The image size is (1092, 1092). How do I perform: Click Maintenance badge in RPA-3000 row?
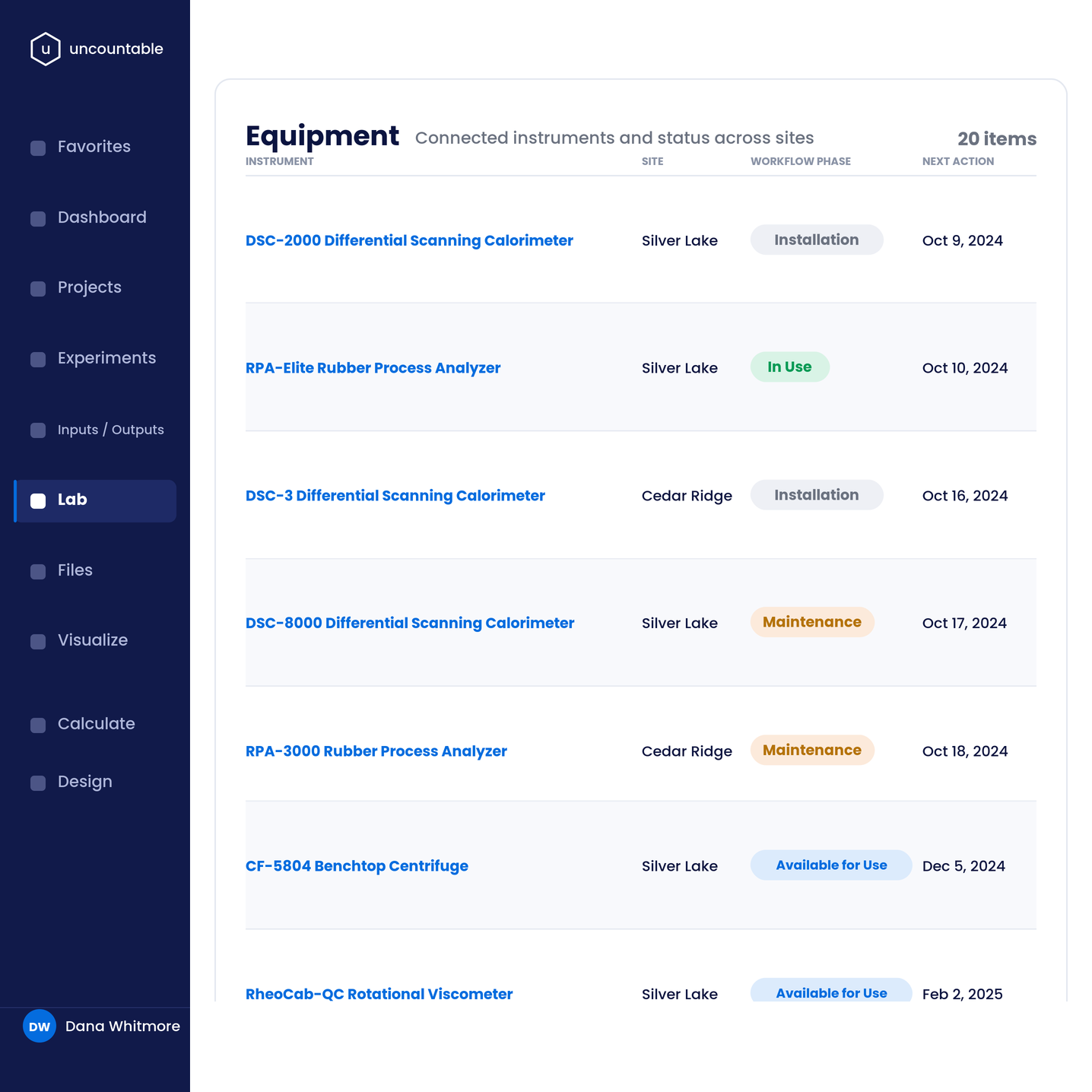pyautogui.click(x=812, y=750)
